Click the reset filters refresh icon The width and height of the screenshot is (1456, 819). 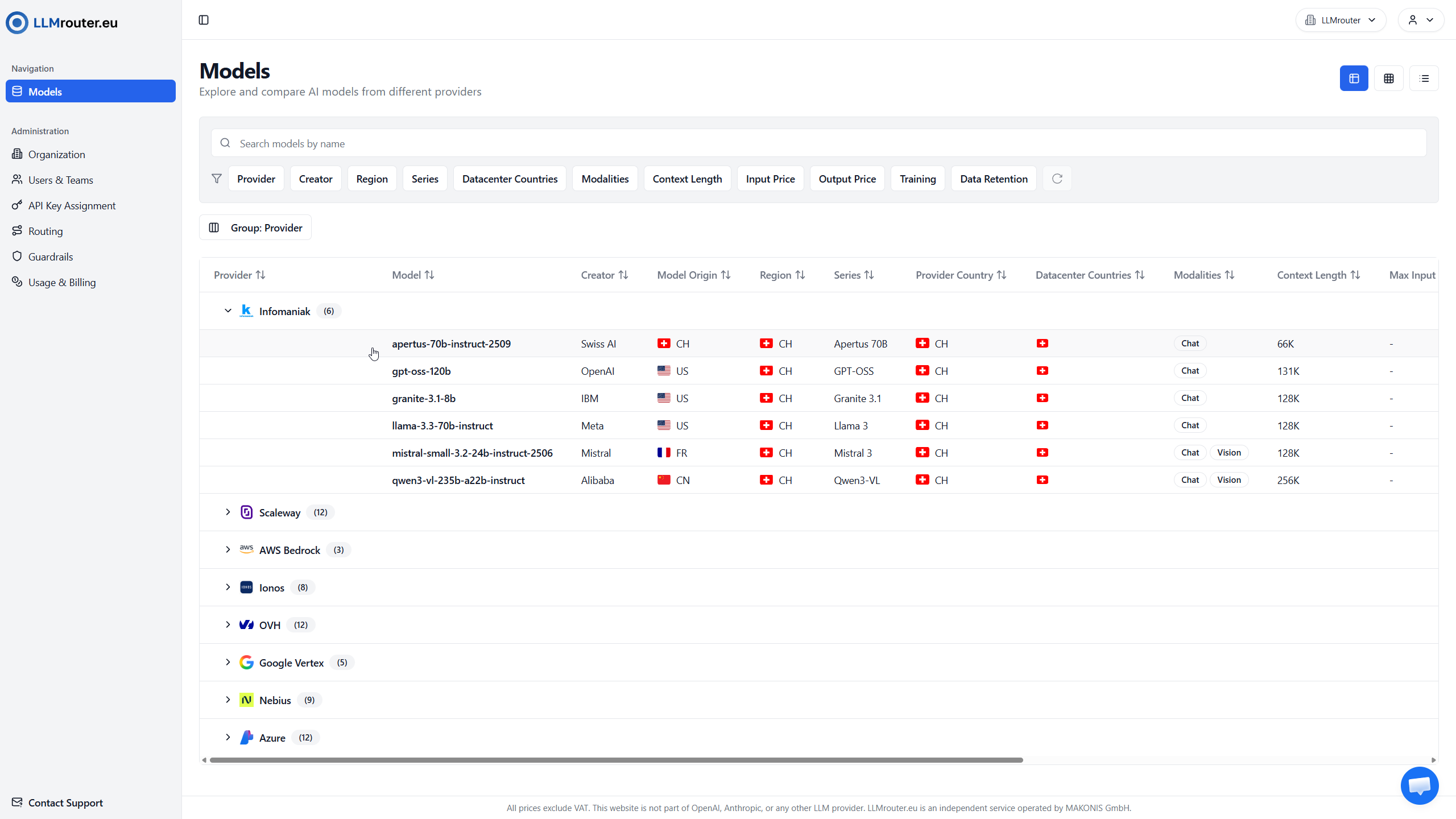click(1057, 179)
